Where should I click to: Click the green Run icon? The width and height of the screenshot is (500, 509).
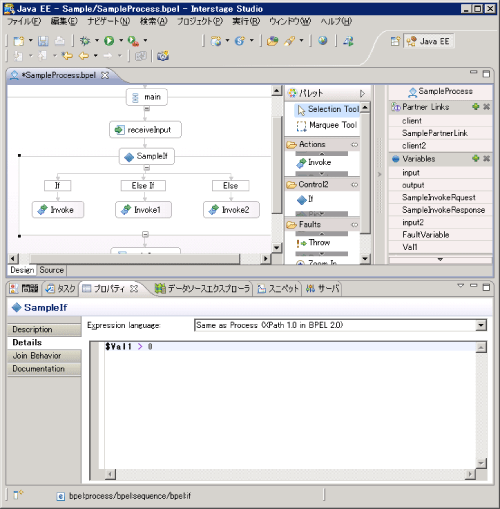pyautogui.click(x=109, y=41)
